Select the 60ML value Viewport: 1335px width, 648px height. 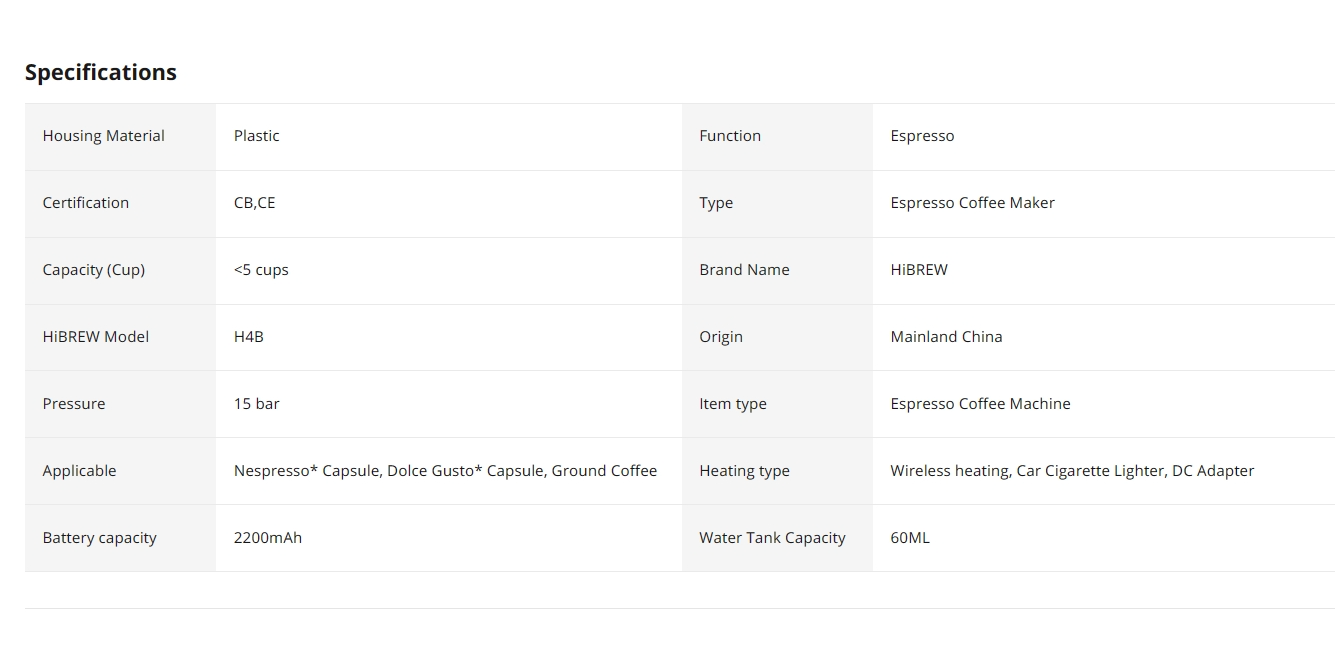pos(910,538)
